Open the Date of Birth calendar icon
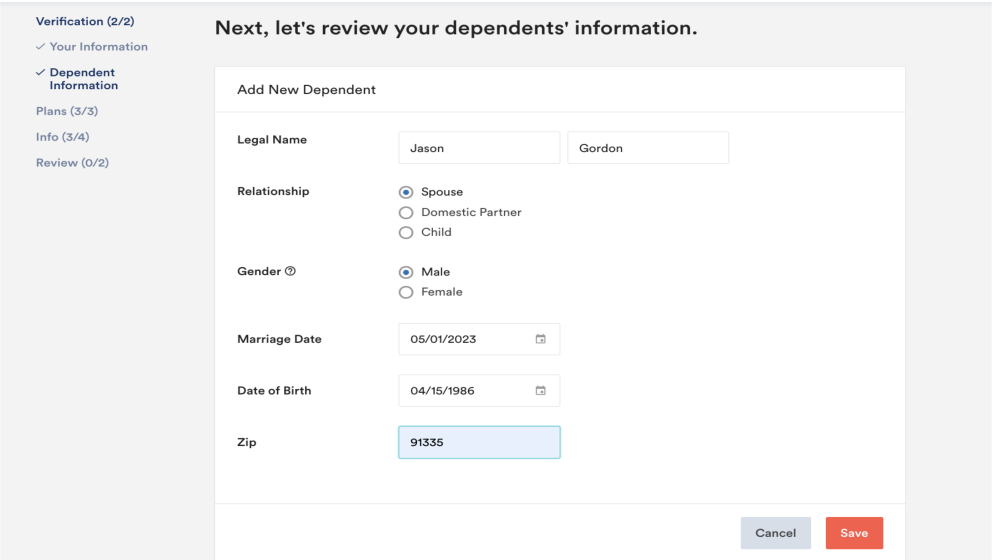This screenshot has height=560, width=992. 540,390
